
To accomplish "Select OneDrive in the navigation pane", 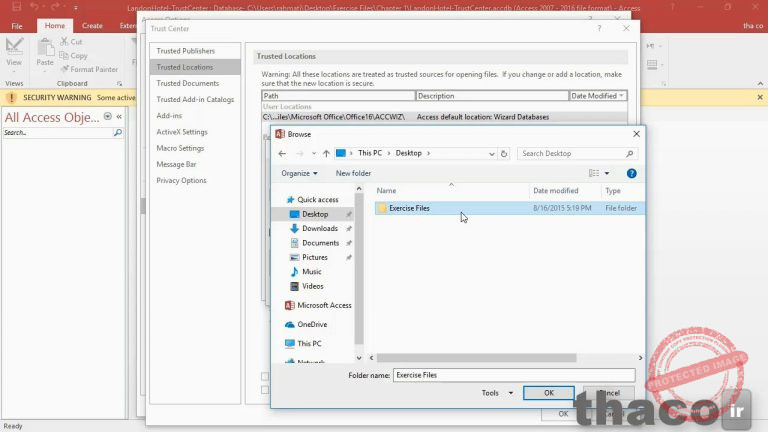I will pyautogui.click(x=311, y=324).
